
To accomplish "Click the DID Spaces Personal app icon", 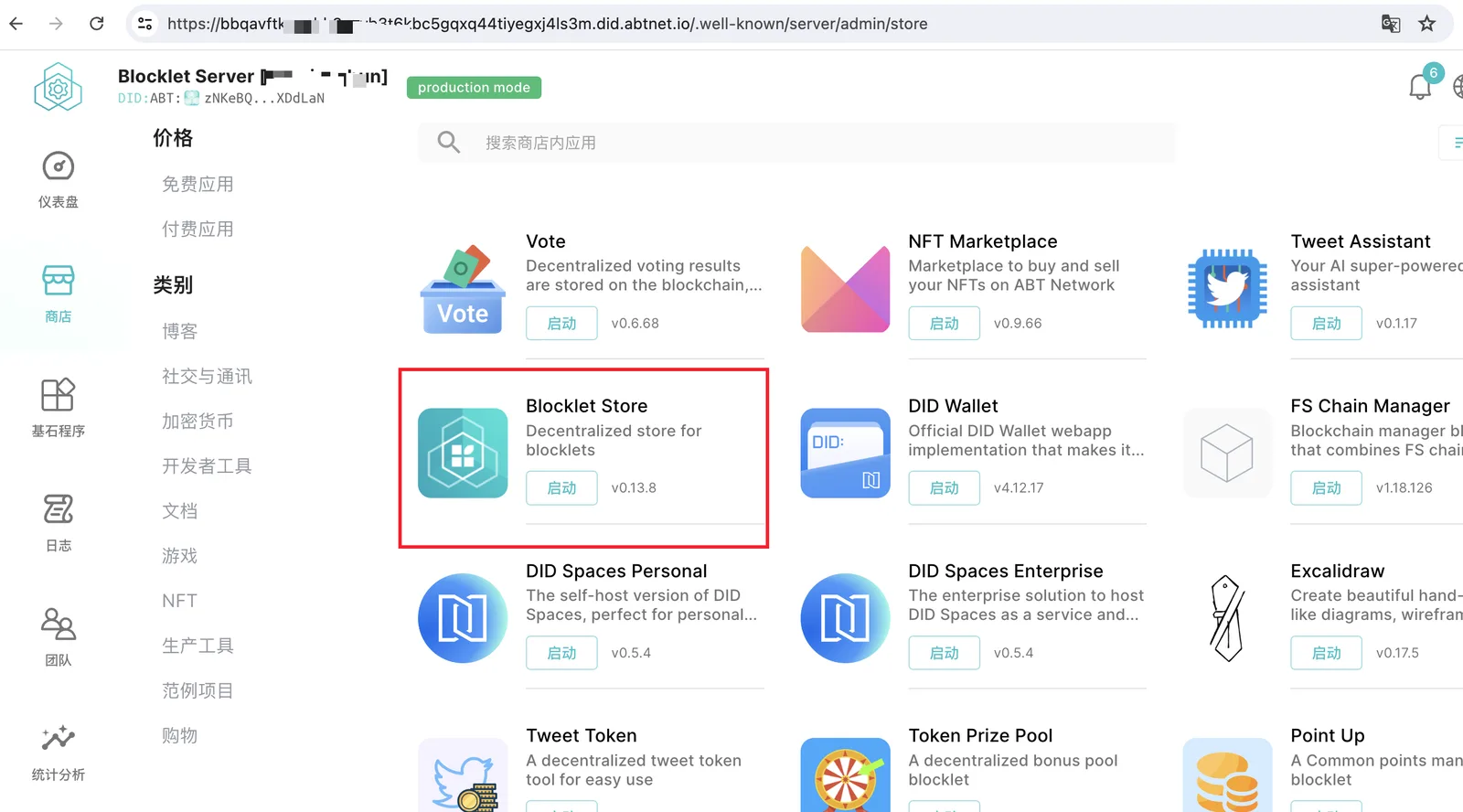I will (463, 618).
